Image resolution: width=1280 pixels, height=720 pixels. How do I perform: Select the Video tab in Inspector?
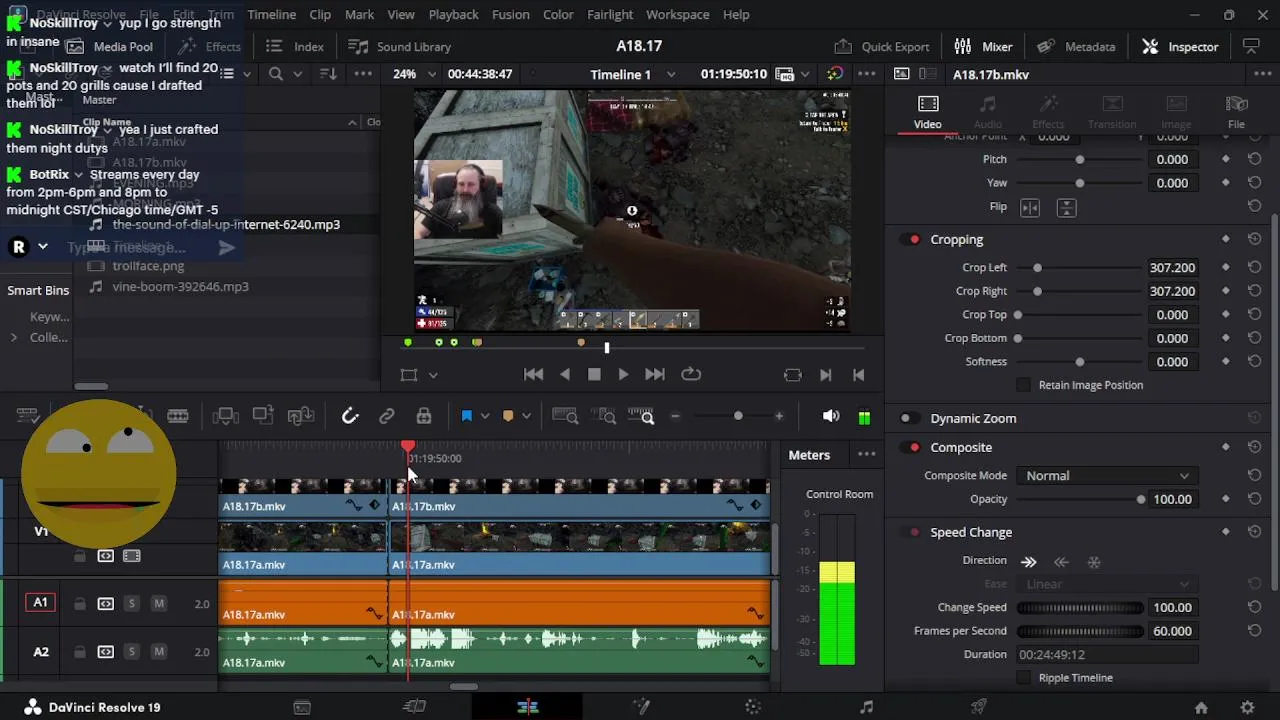click(927, 112)
